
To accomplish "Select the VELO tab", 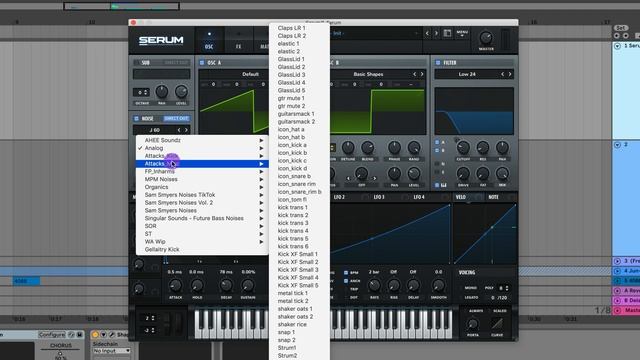I will tap(460, 197).
